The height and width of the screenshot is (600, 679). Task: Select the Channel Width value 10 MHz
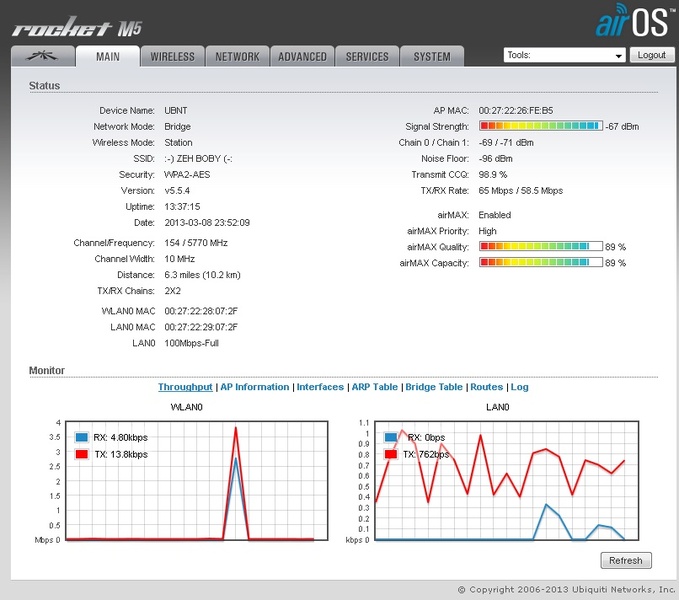tap(180, 258)
